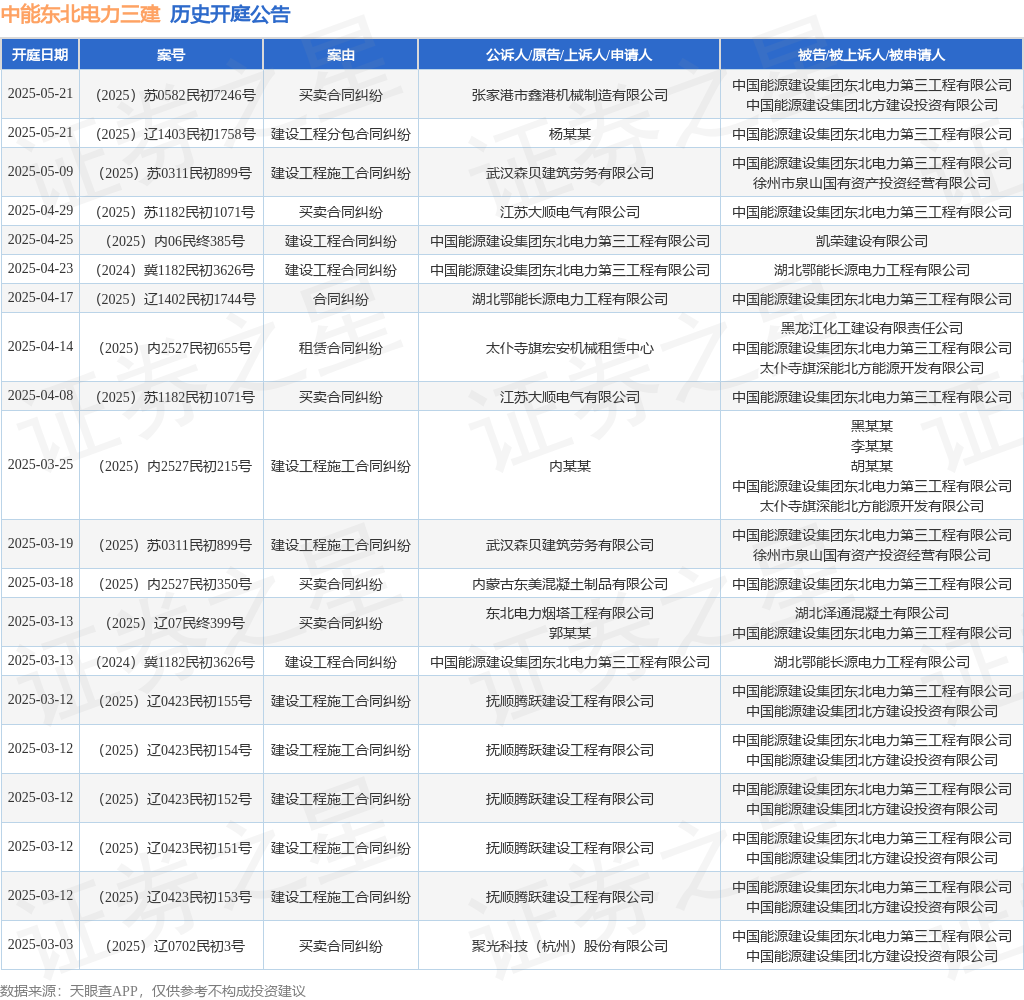Screen dimensions: 1024x1000
Task: Select the date 2025-04-23
Action: coord(40,268)
